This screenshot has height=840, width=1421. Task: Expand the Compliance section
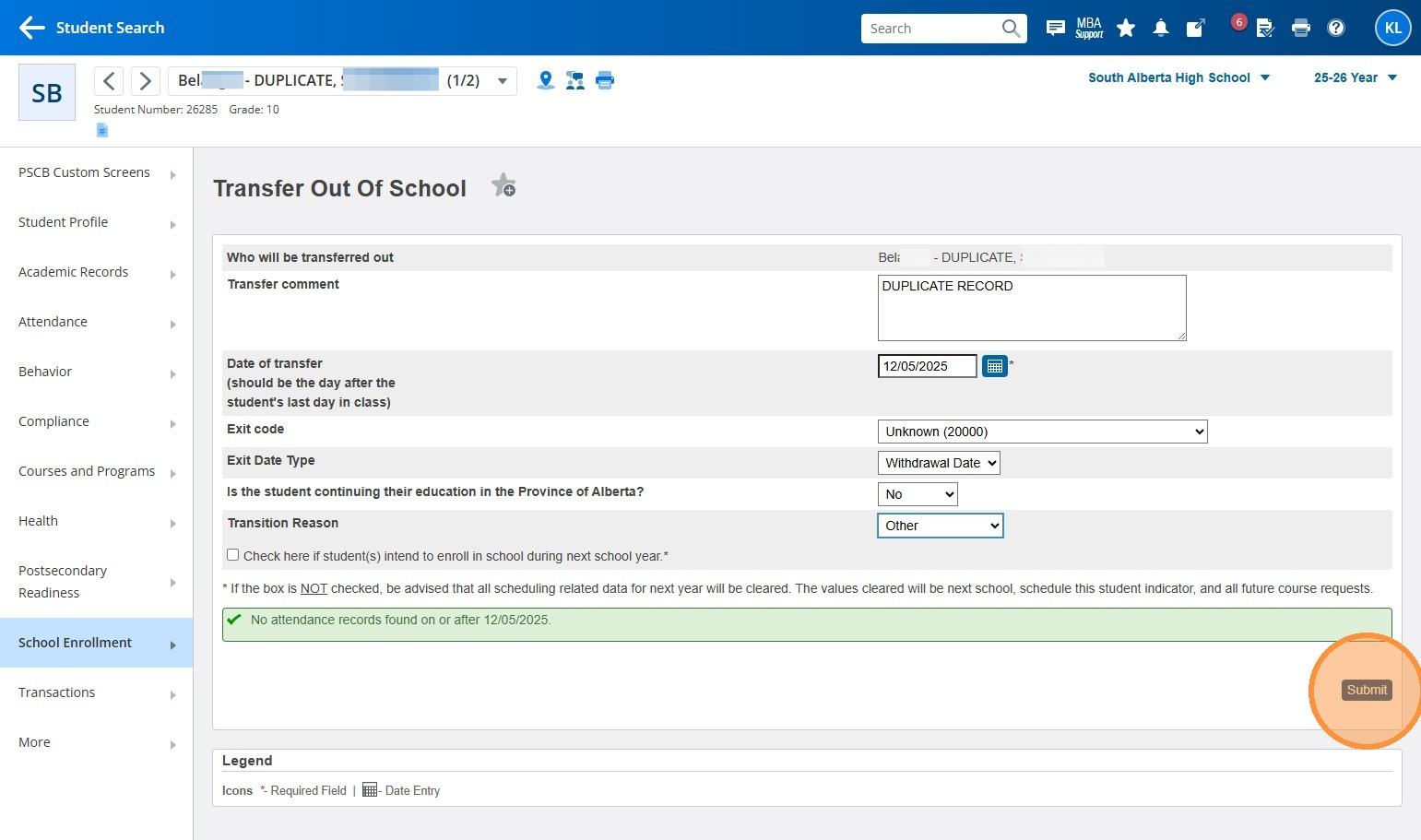(96, 421)
